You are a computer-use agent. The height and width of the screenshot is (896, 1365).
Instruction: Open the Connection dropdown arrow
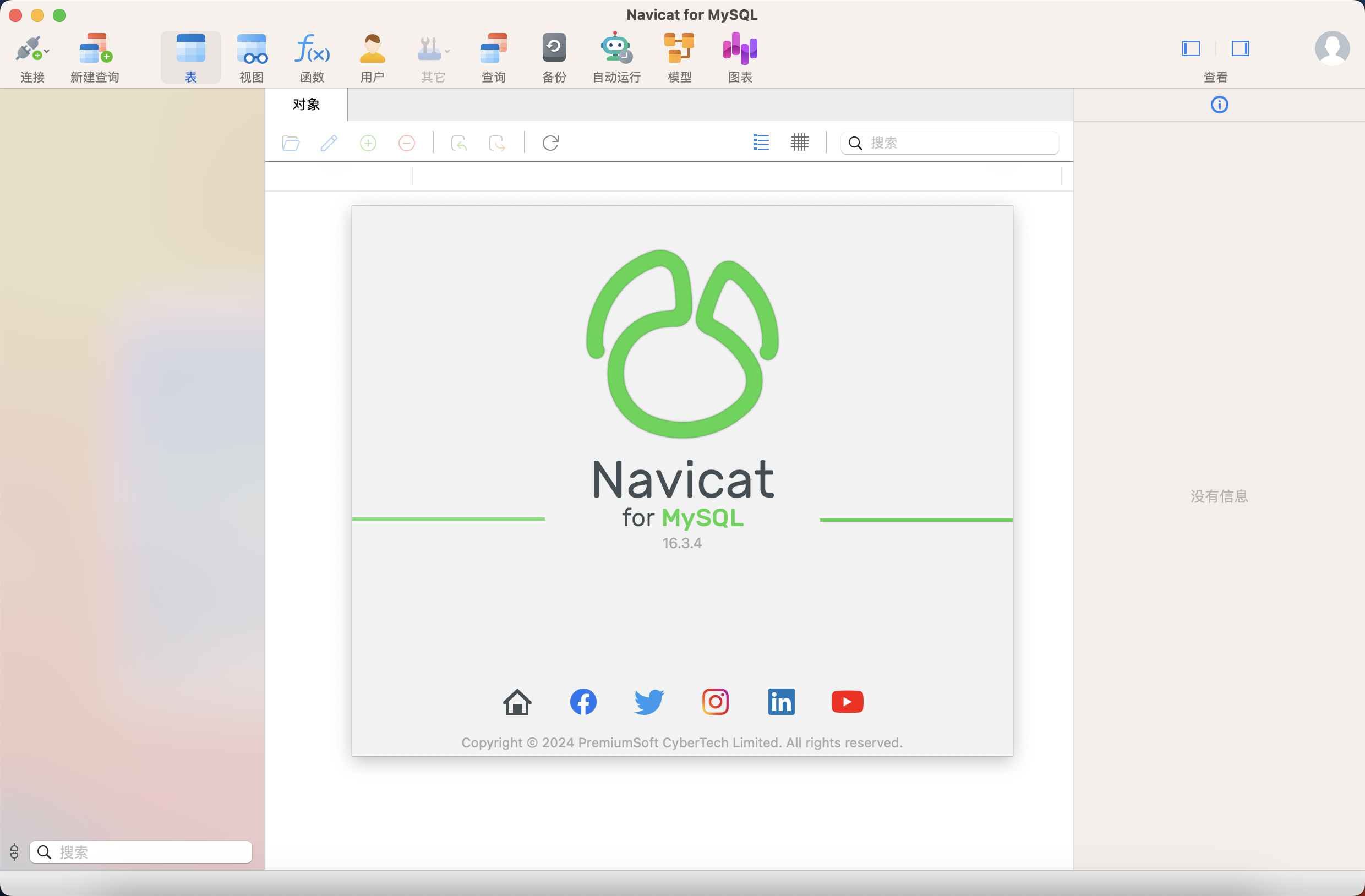47,51
